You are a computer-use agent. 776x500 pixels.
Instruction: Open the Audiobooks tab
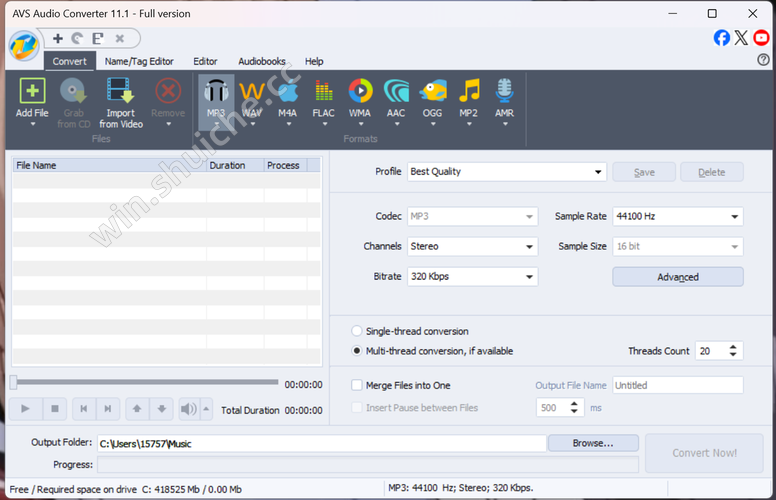[261, 61]
